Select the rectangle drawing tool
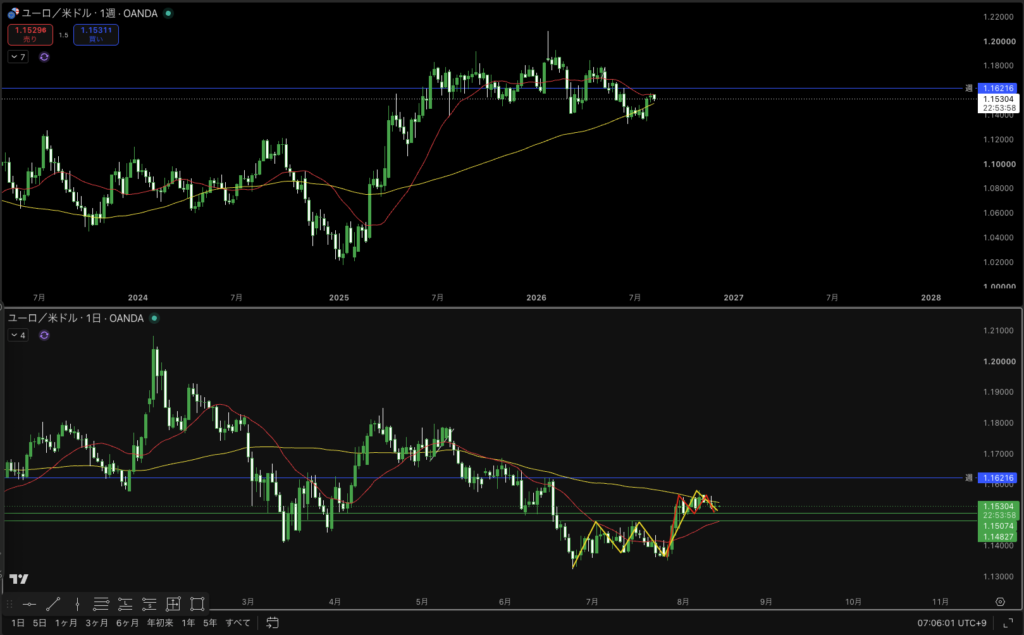This screenshot has height=635, width=1024. click(x=197, y=604)
